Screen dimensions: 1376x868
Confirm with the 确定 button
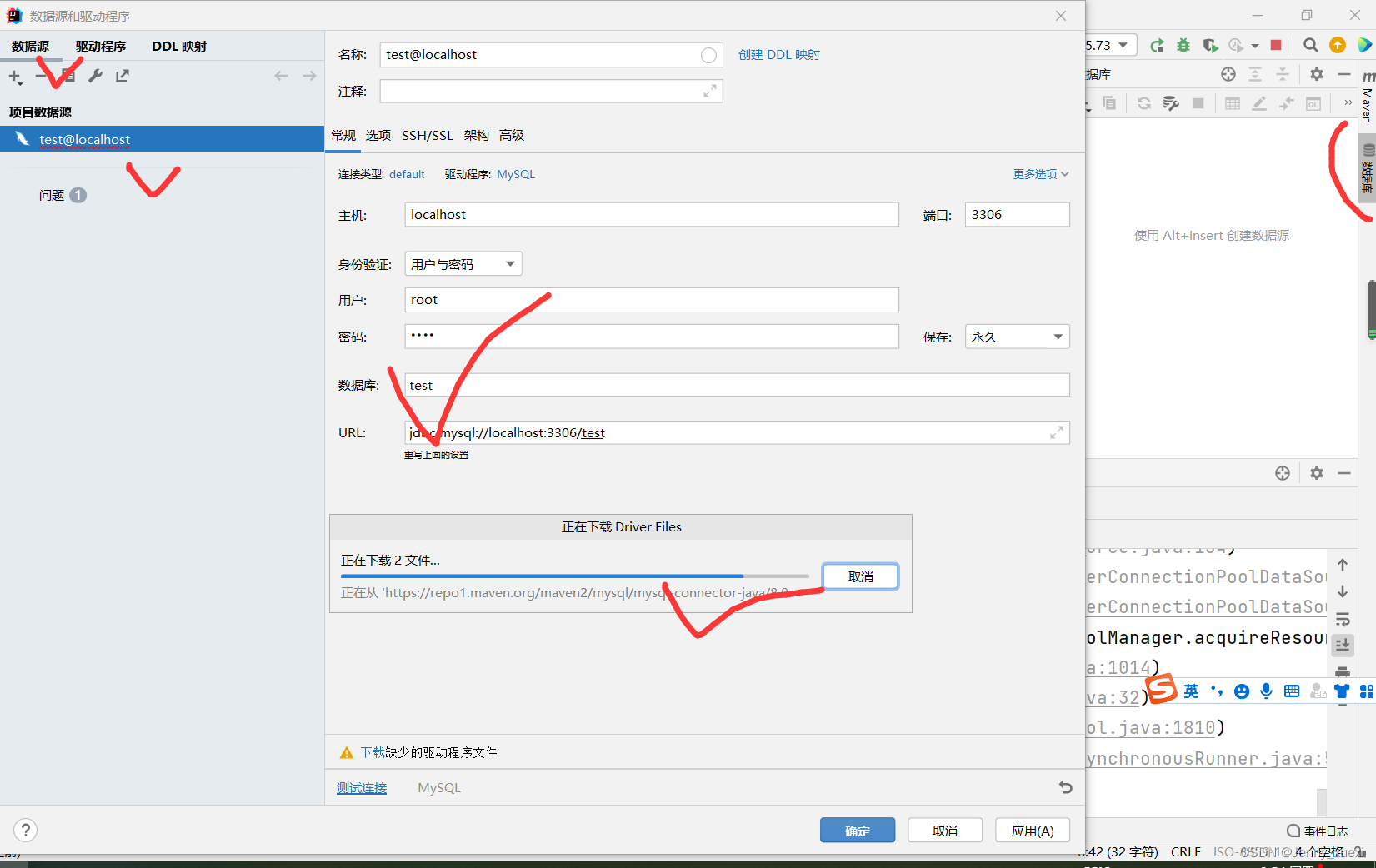tap(858, 831)
